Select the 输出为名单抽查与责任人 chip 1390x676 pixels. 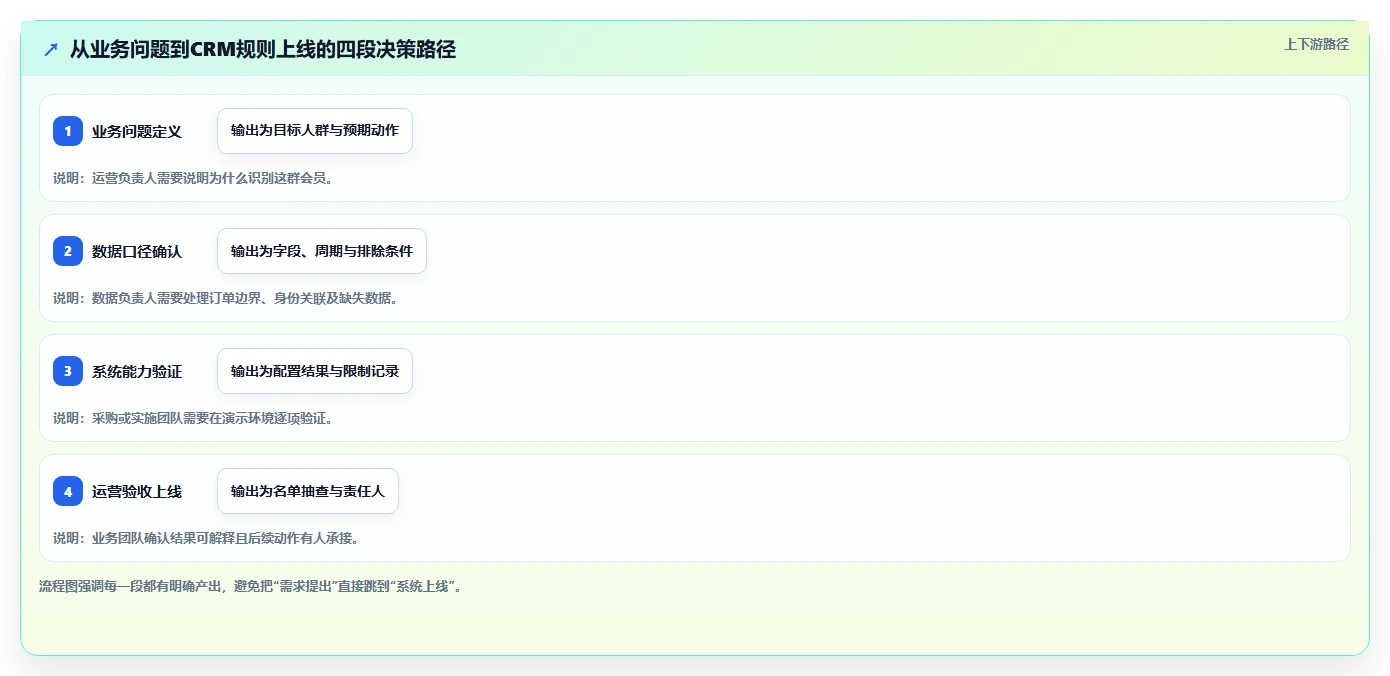tap(308, 491)
